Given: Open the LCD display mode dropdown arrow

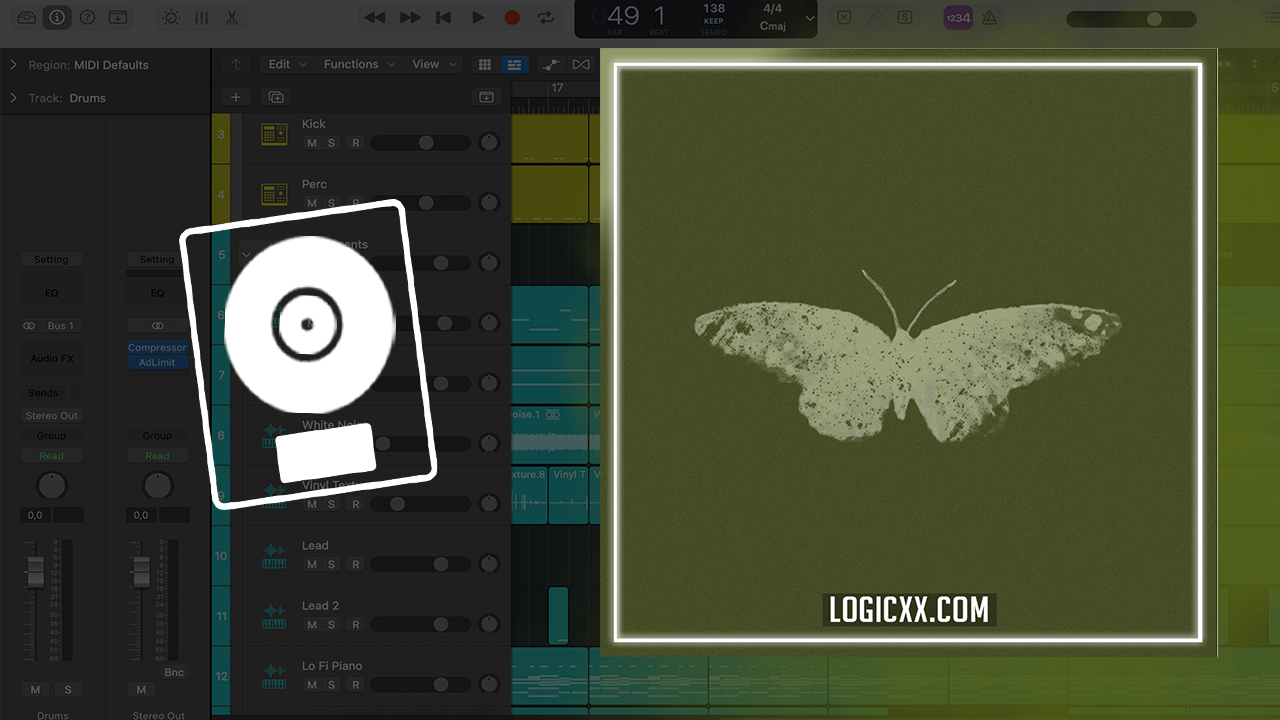Looking at the screenshot, I should click(810, 18).
